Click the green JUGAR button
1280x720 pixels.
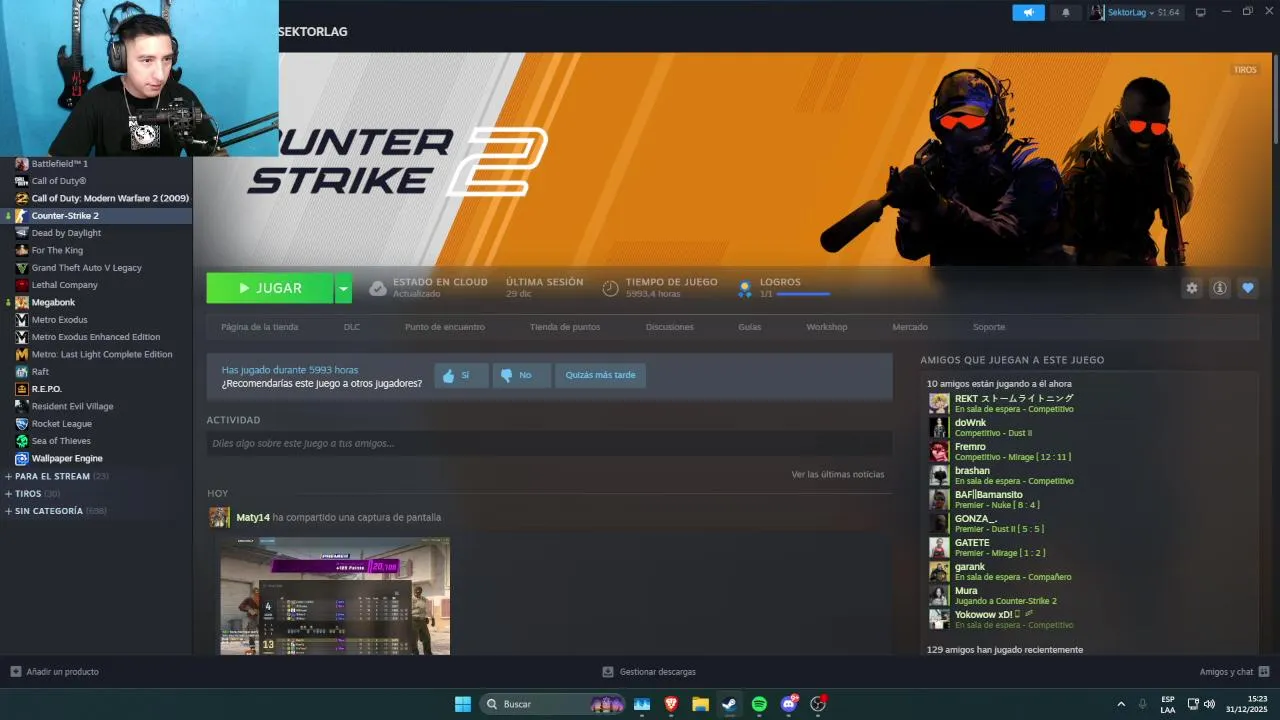coord(270,288)
